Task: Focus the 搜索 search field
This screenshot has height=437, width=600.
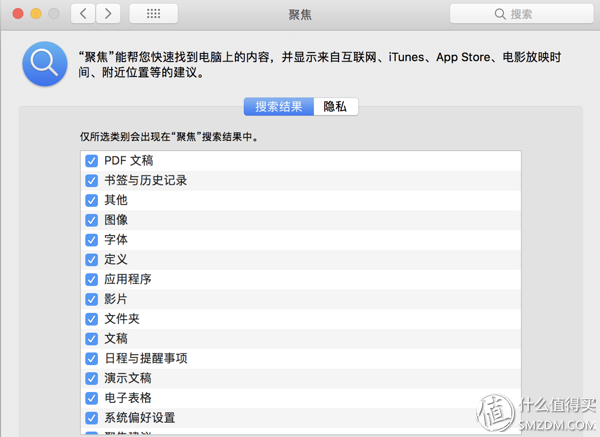Action: (x=522, y=14)
